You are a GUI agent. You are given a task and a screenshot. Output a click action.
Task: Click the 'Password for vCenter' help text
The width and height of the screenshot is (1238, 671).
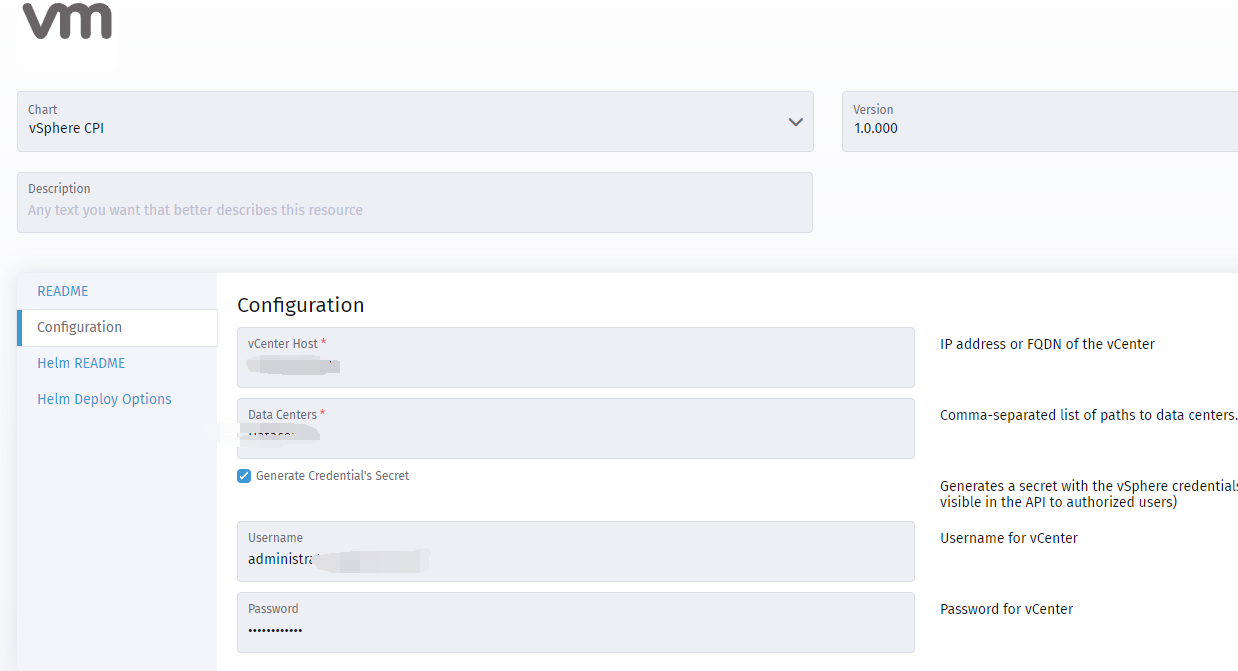point(1006,609)
